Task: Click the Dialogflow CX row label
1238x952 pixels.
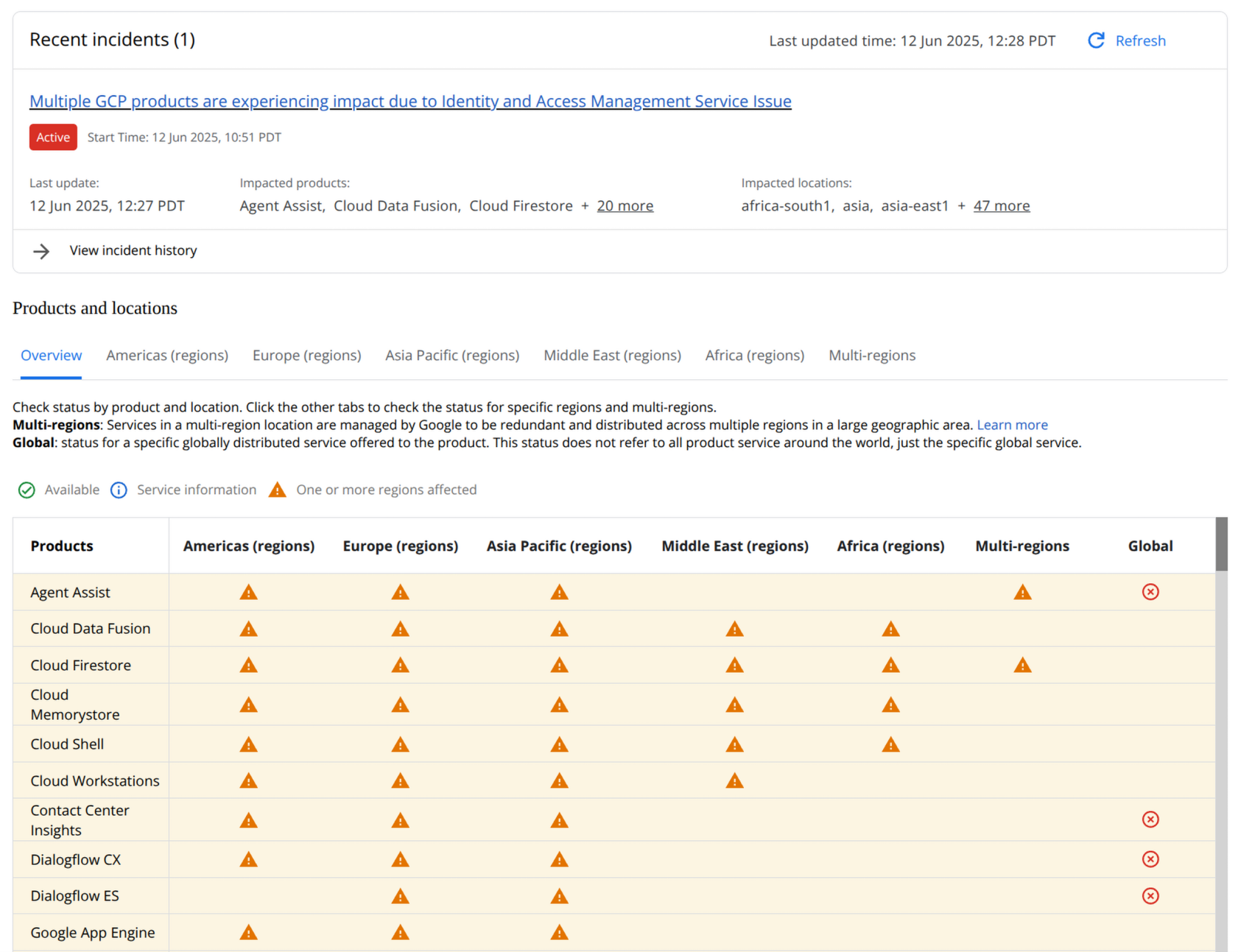Action: pos(76,860)
